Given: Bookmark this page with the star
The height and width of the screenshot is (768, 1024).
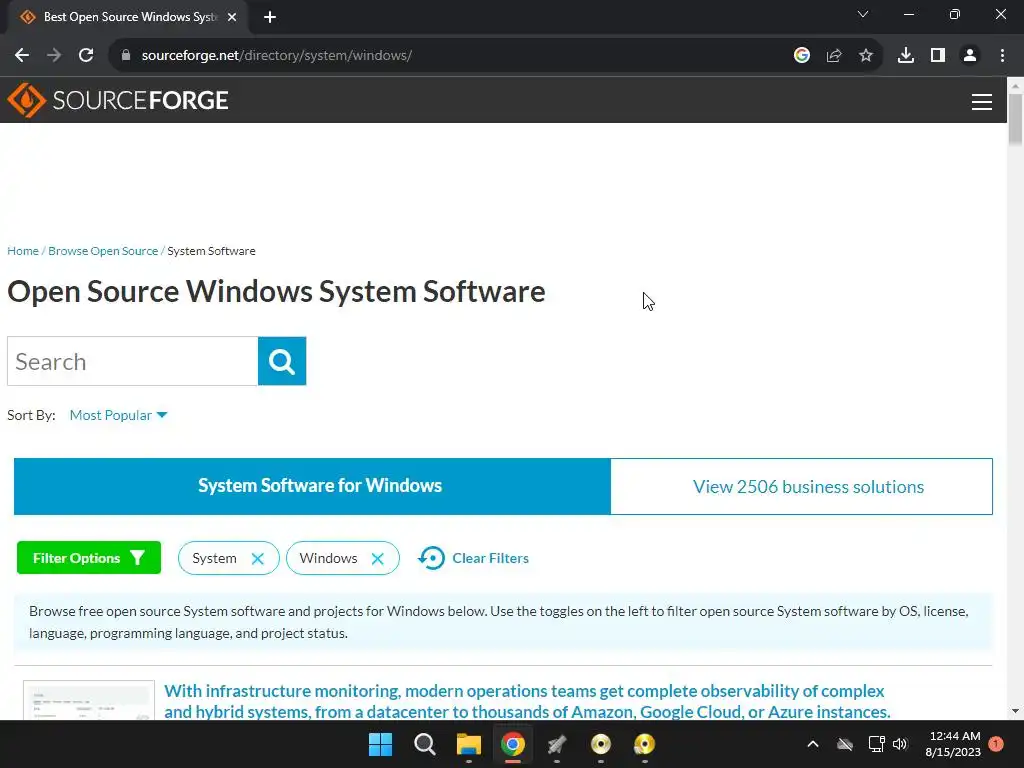Looking at the screenshot, I should pyautogui.click(x=866, y=56).
